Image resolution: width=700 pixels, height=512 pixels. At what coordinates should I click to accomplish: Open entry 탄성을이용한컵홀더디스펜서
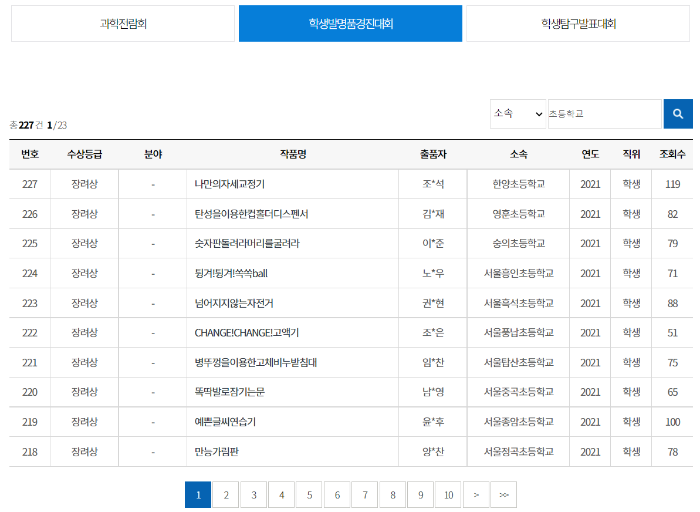pyautogui.click(x=251, y=214)
